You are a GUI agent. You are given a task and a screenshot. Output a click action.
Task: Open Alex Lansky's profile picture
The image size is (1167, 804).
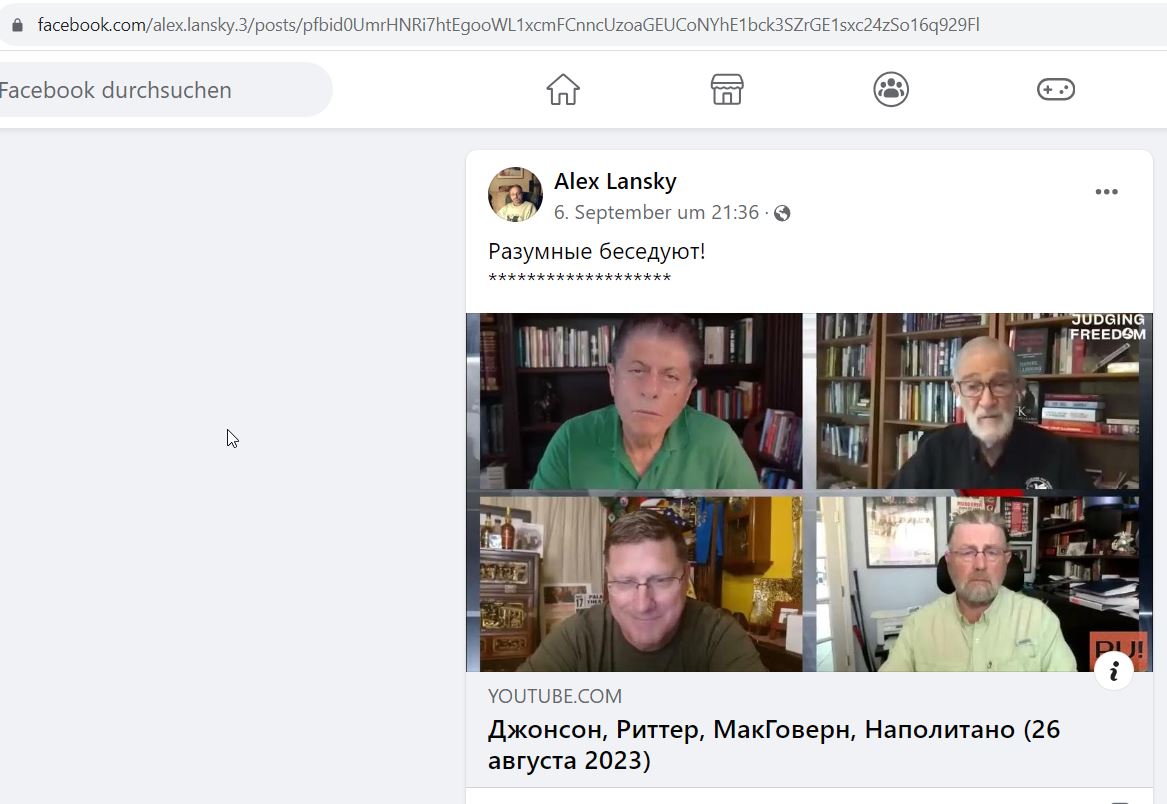(x=515, y=194)
